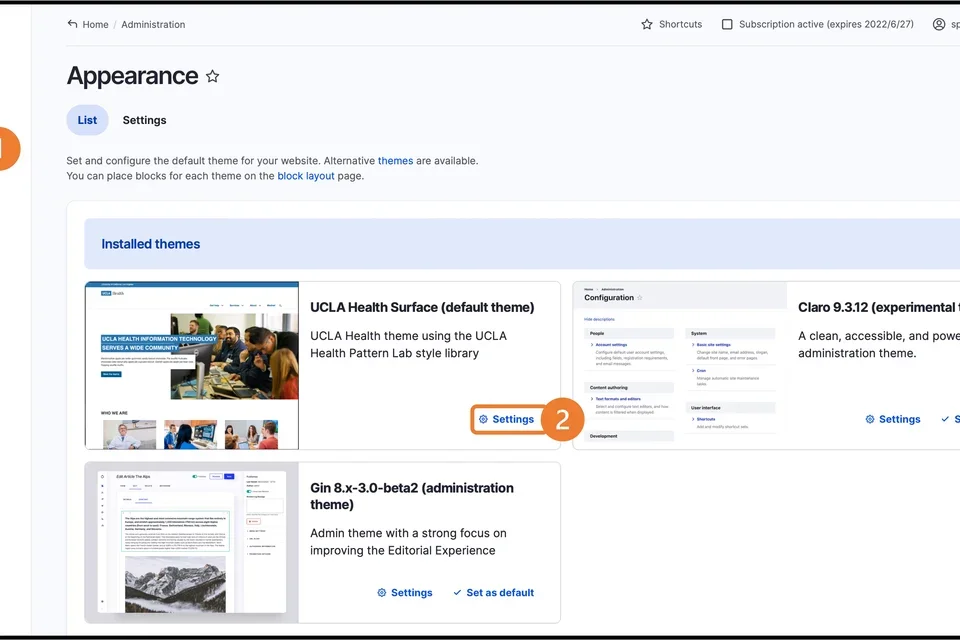
Task: Click the Installed themes heading
Action: [x=151, y=244]
